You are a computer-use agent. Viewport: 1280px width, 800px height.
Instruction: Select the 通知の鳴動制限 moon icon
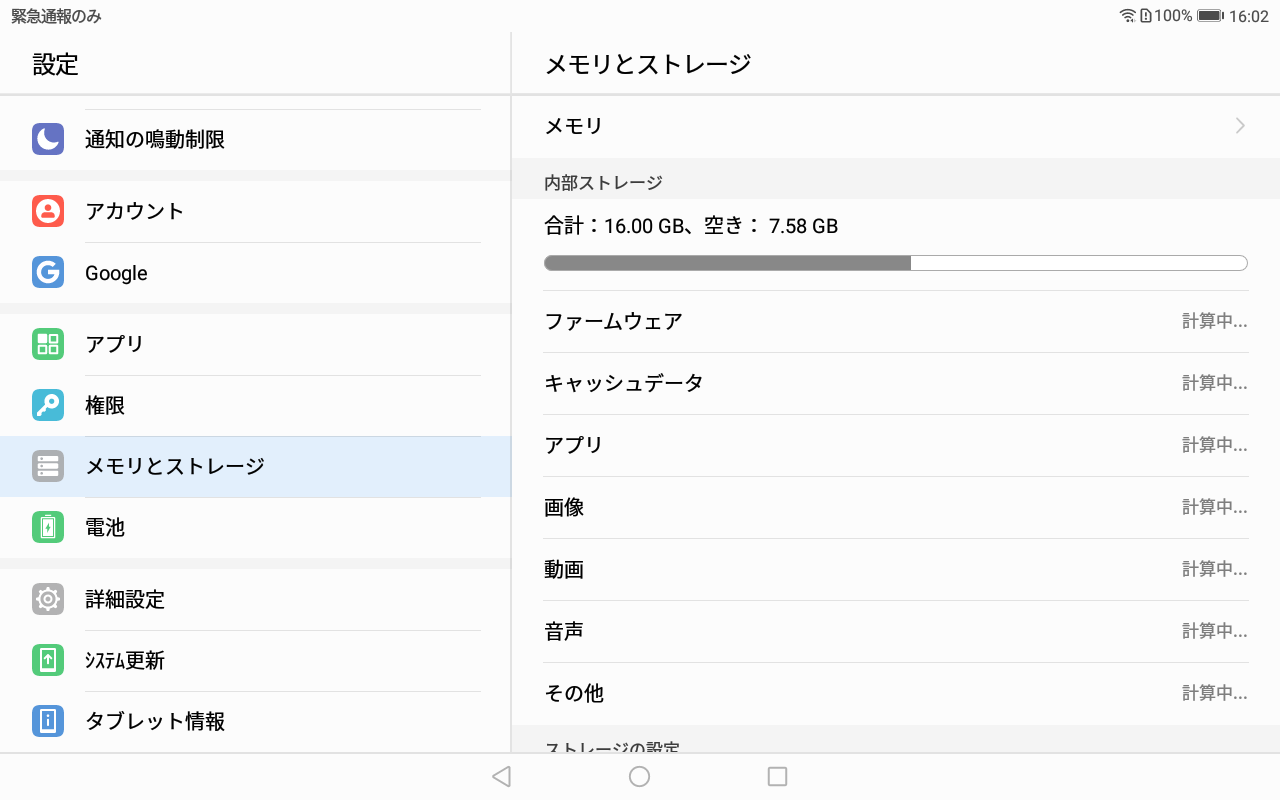pyautogui.click(x=47, y=139)
